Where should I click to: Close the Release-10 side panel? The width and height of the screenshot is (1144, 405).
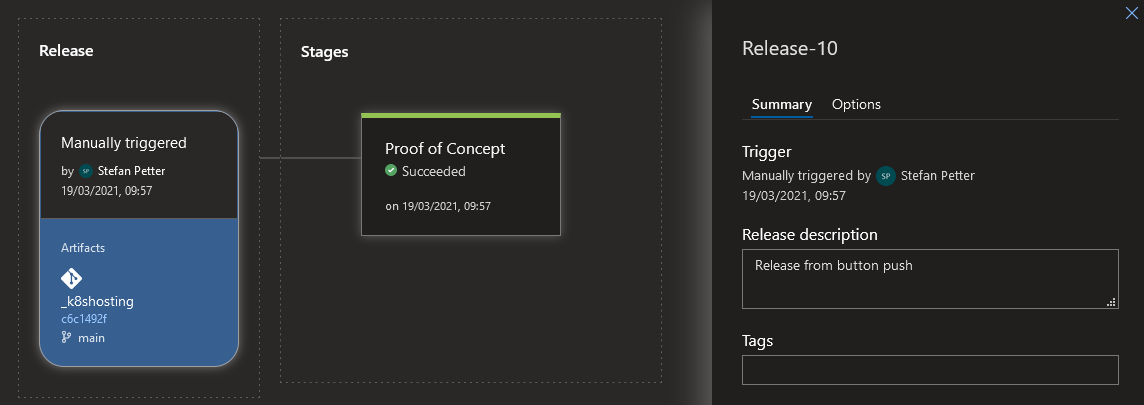1132,12
